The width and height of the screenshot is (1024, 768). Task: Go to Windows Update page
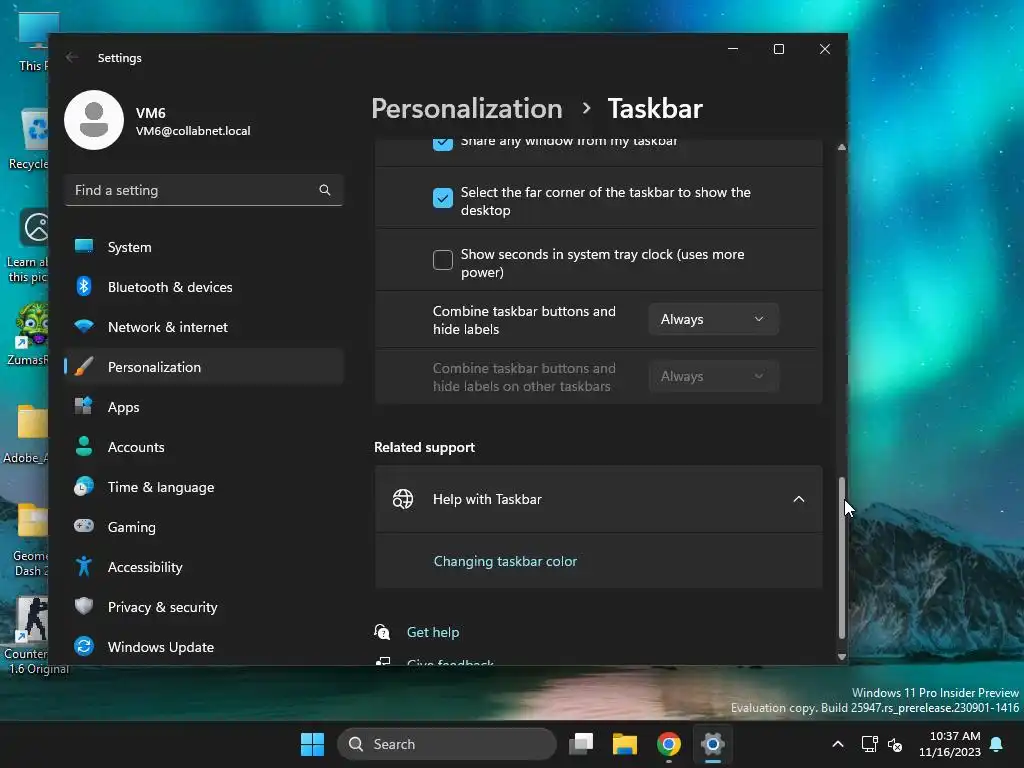pos(204,647)
